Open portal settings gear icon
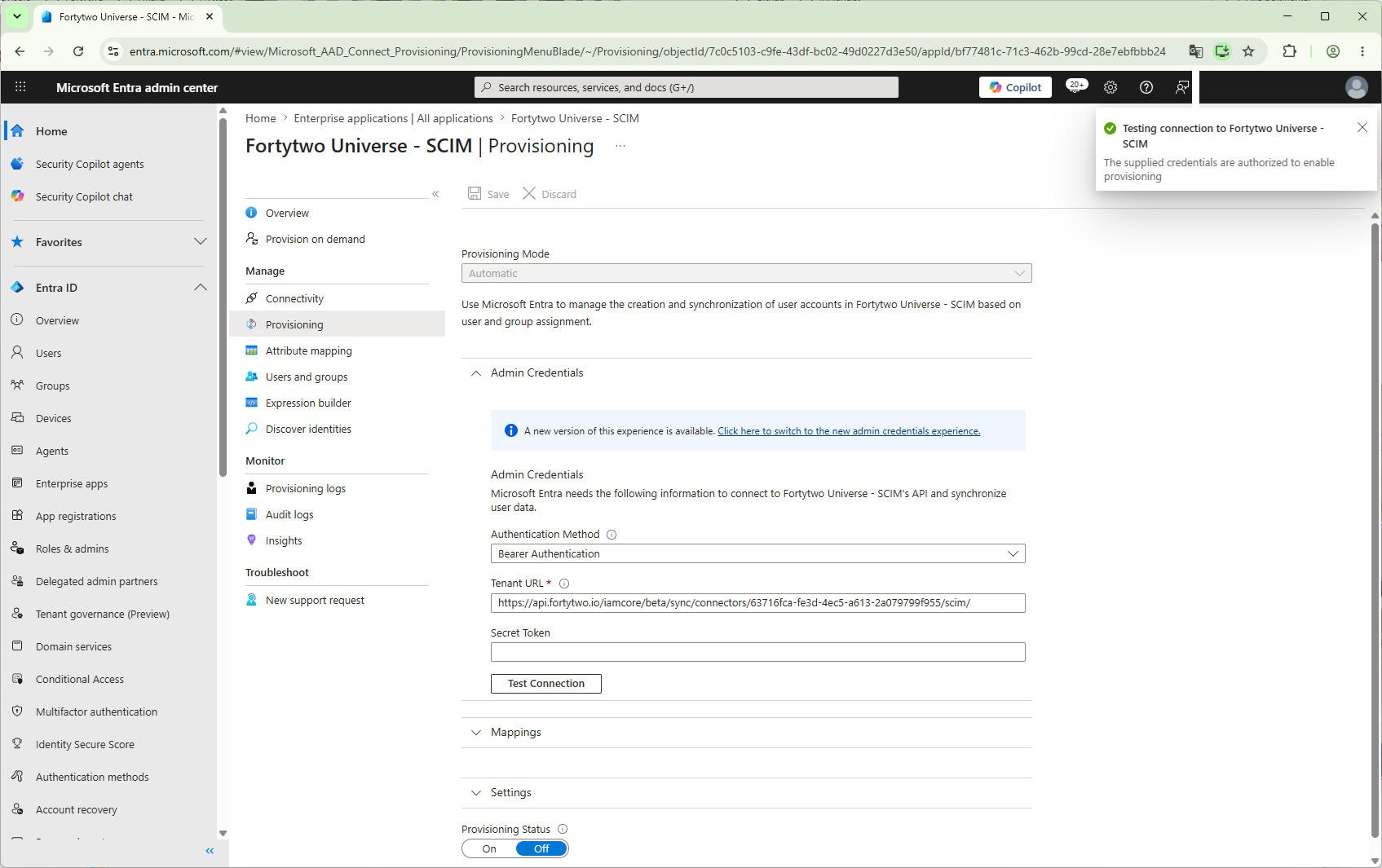Screen dimensions: 1382x868 [x=1110, y=87]
